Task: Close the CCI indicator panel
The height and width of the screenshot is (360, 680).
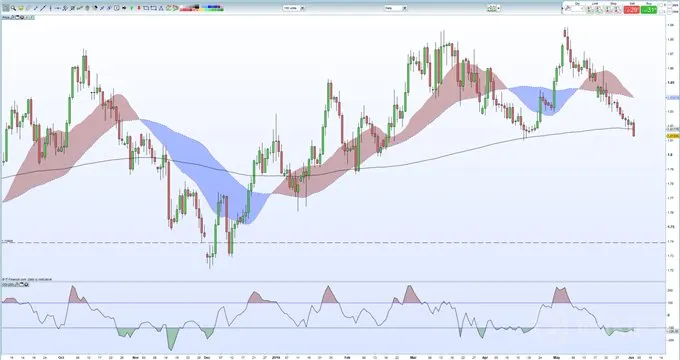Action: 26,285
